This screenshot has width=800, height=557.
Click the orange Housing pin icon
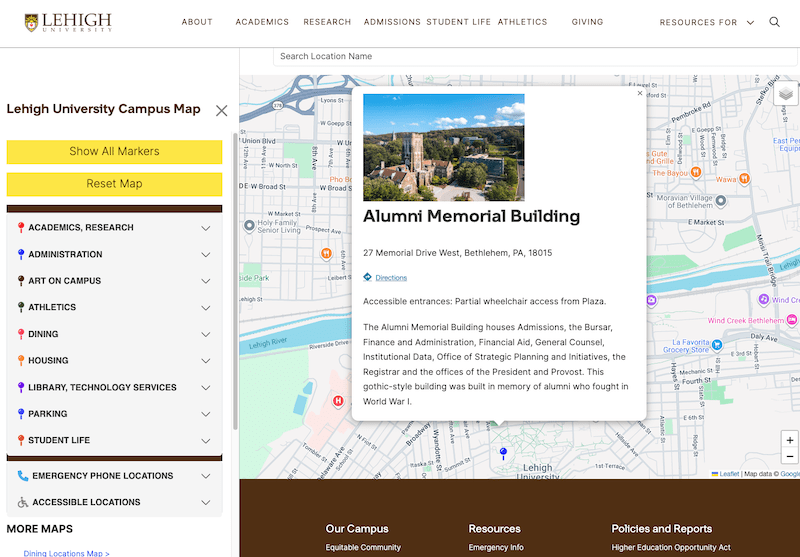tap(21, 361)
